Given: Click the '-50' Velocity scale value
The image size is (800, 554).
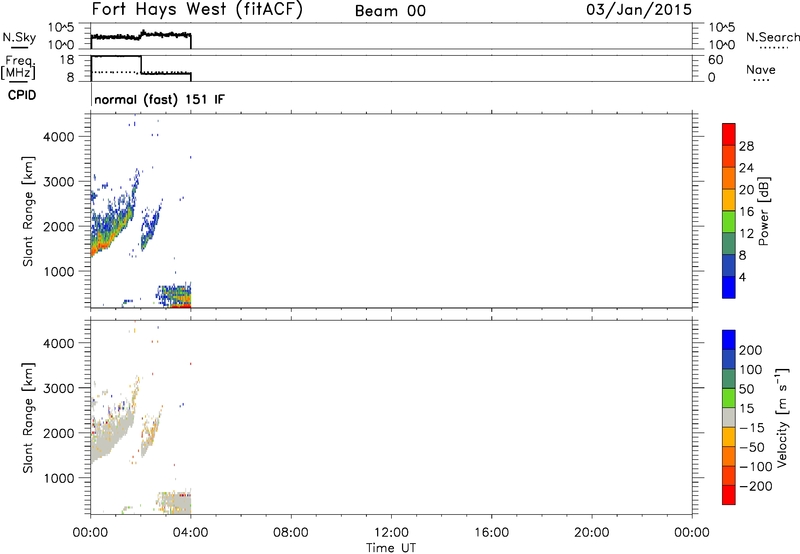Looking at the screenshot, I should 752,447.
